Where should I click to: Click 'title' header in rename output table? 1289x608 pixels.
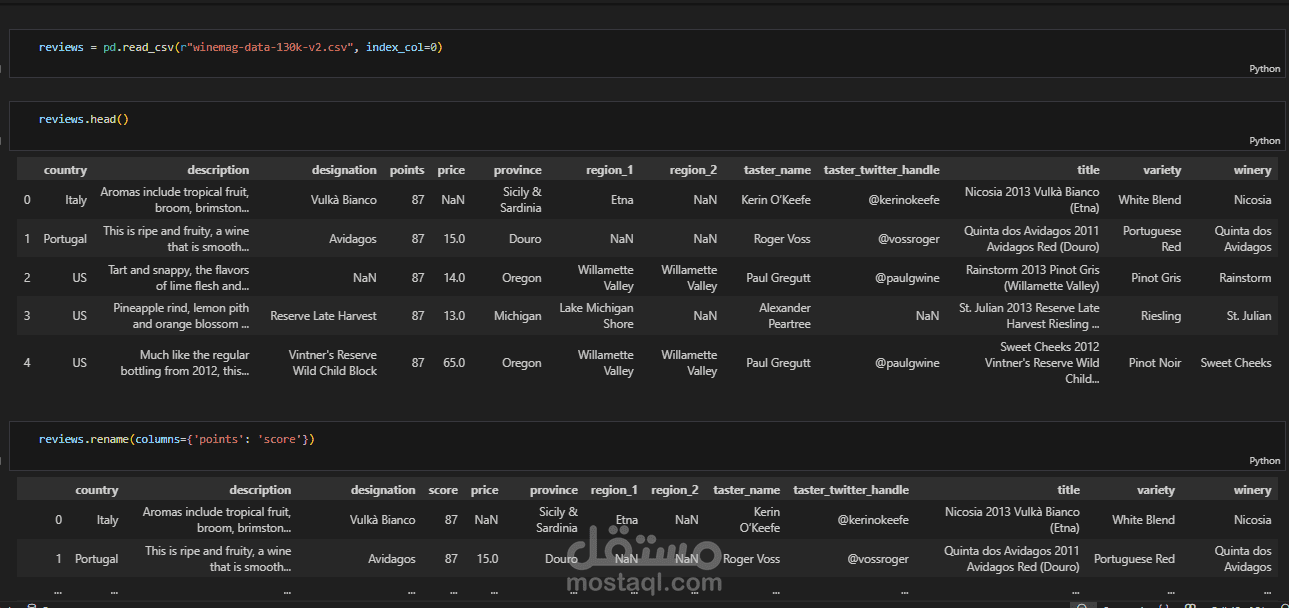pos(1069,490)
